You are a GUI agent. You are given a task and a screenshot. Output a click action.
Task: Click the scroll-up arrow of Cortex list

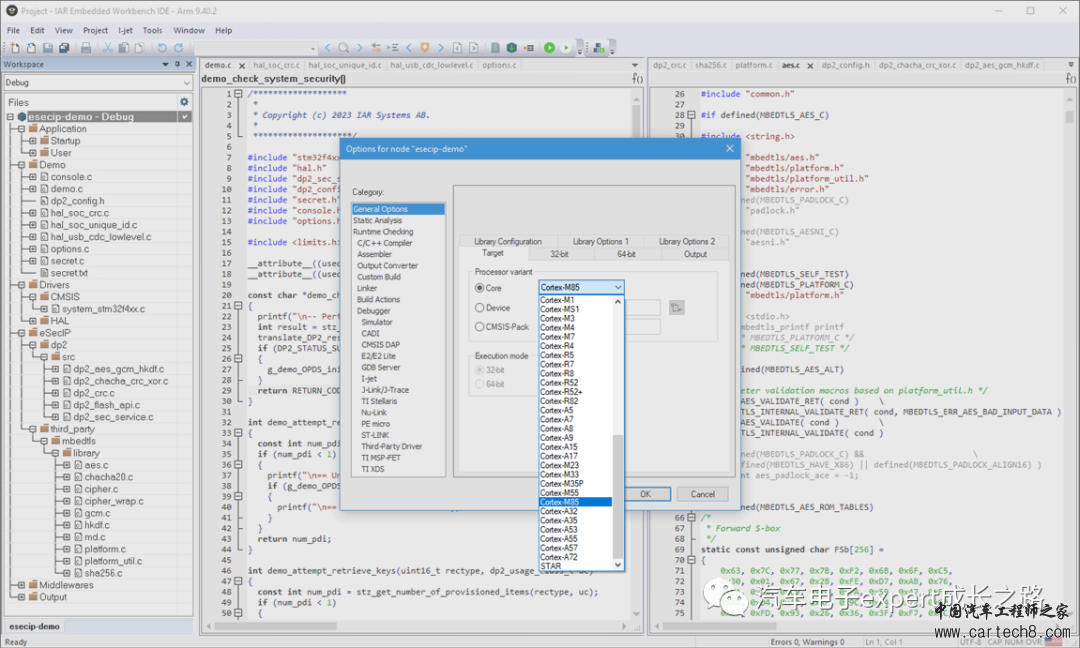coord(618,302)
